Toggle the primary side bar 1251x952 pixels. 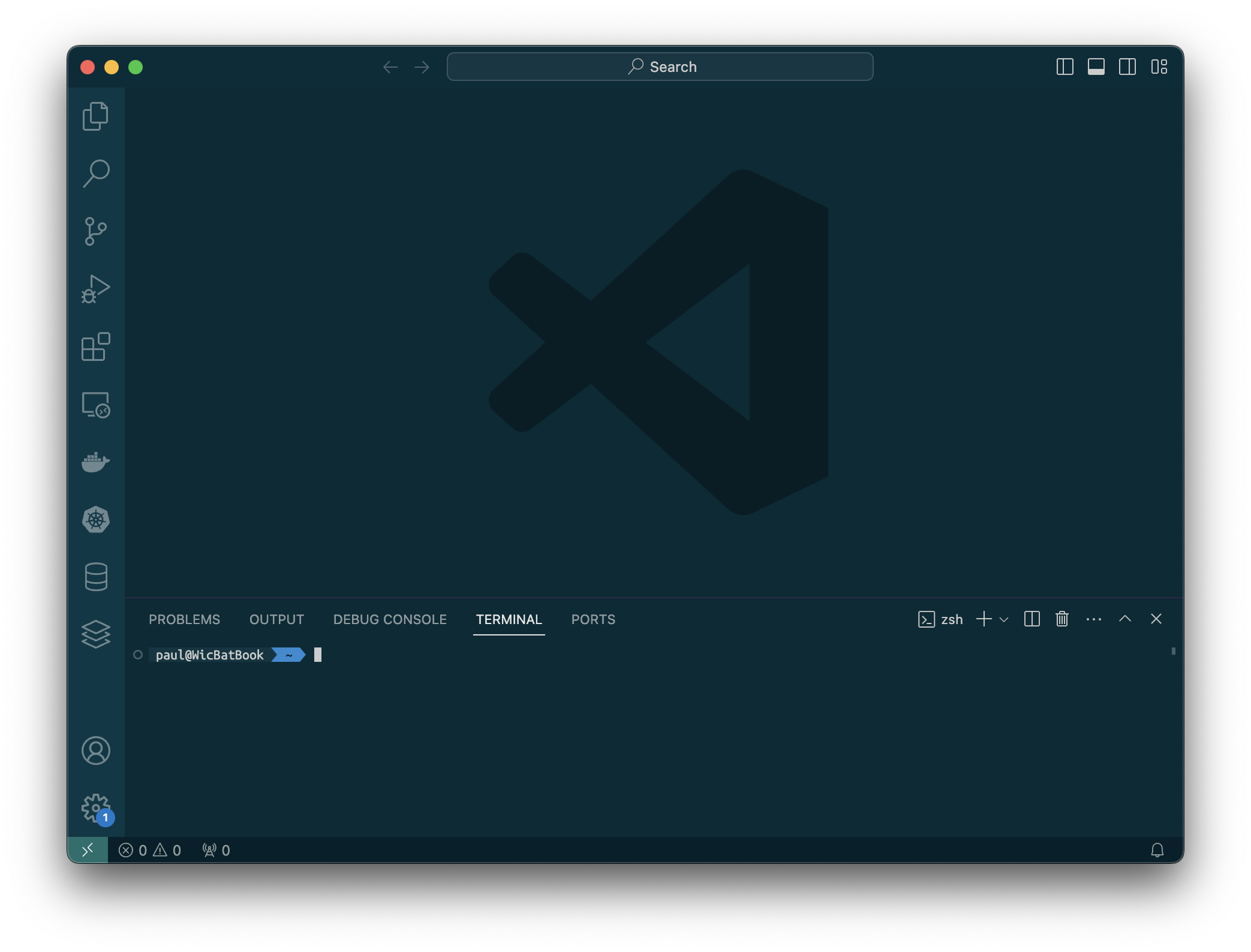(1064, 67)
